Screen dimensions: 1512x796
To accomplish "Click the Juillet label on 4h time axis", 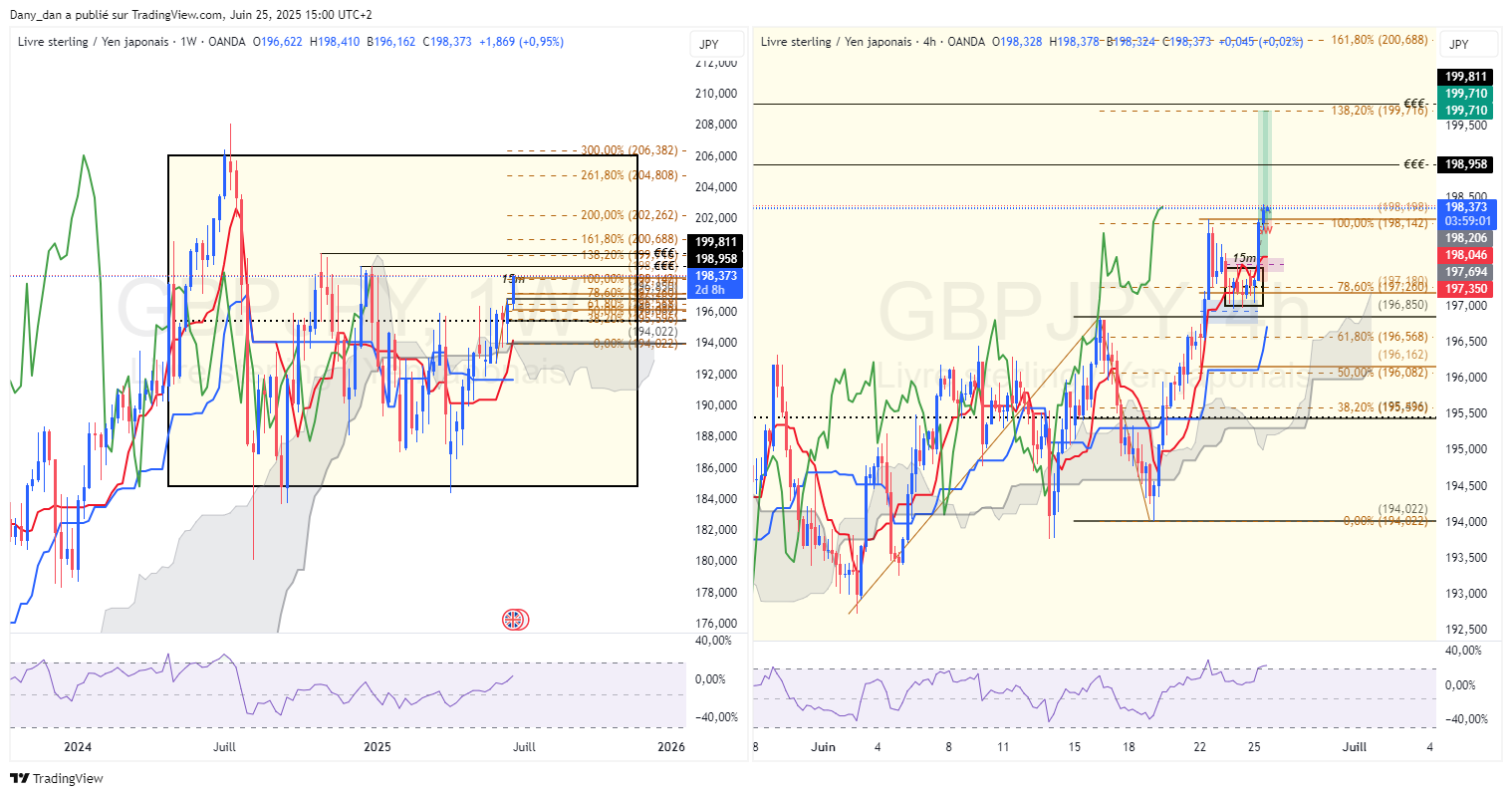I will click(x=1355, y=747).
